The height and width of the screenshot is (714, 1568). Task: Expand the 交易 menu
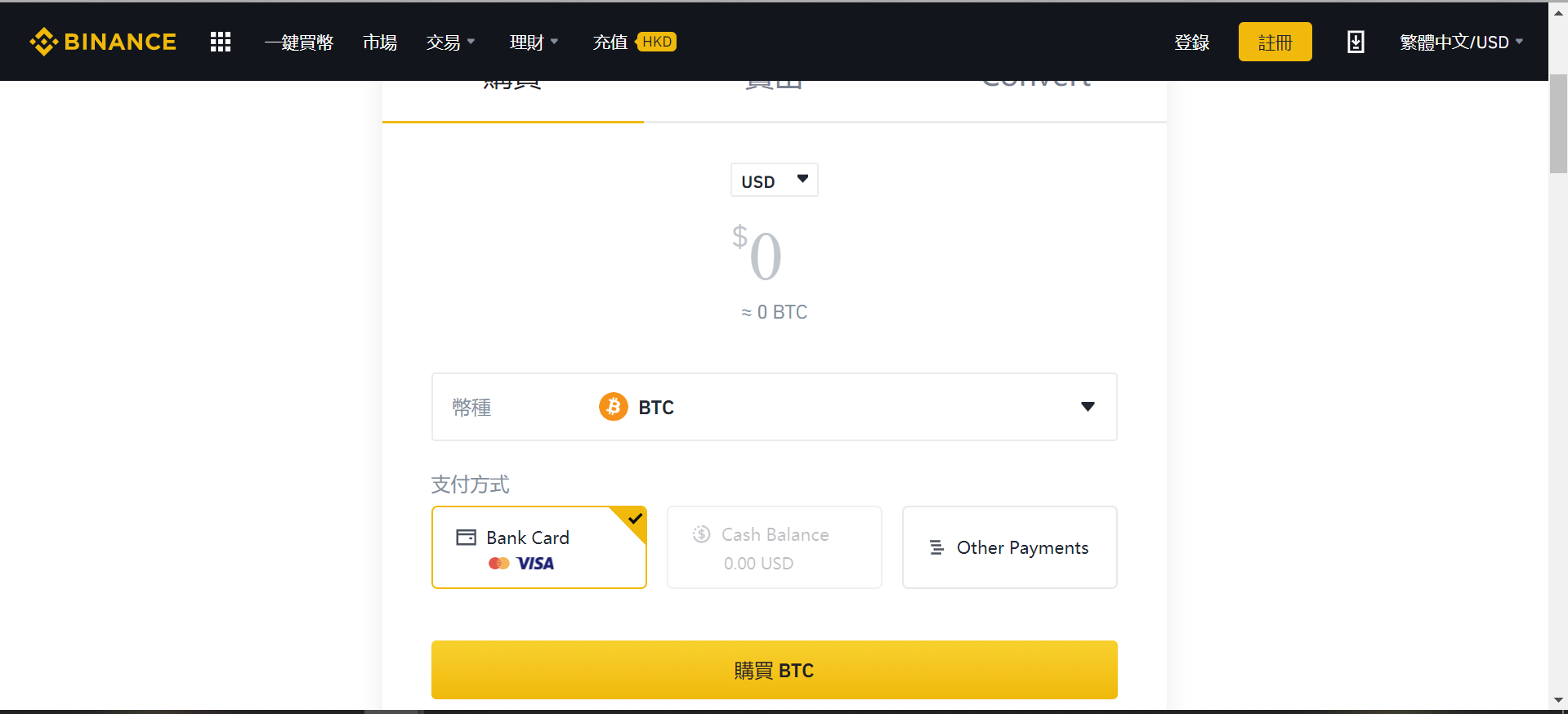click(x=450, y=42)
